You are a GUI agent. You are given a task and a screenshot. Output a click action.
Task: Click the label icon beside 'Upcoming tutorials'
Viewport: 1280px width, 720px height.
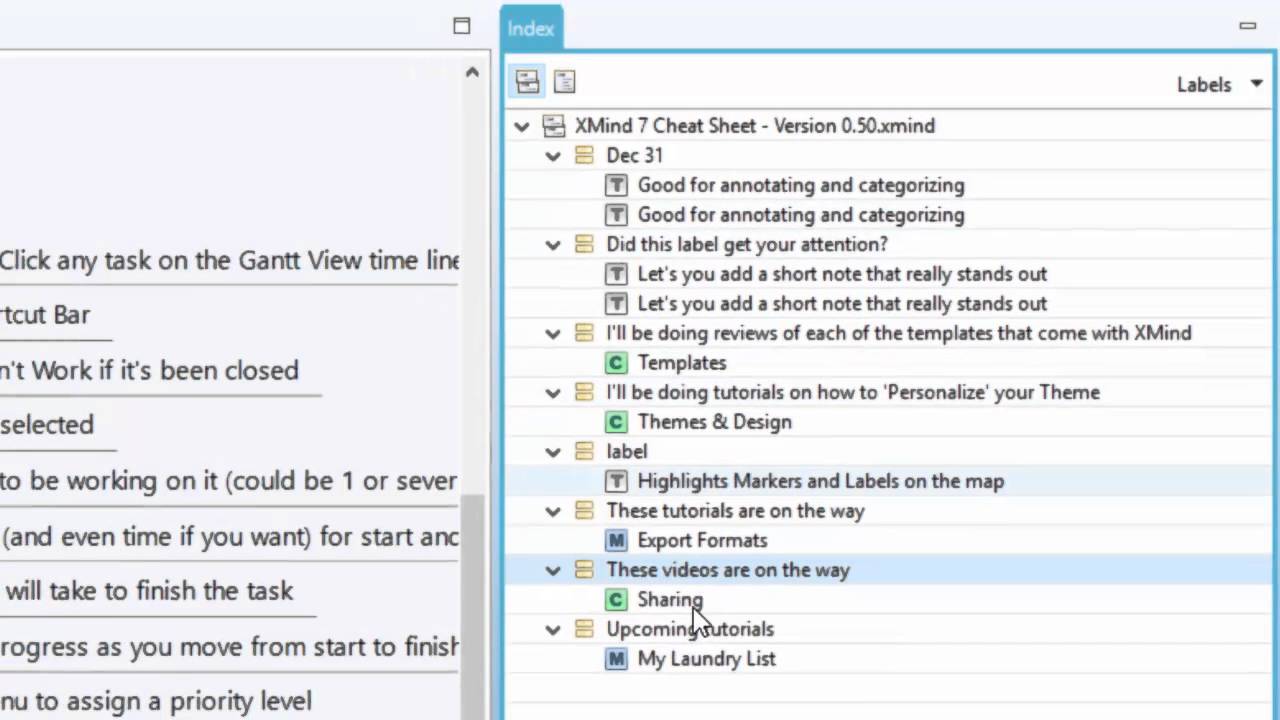584,629
